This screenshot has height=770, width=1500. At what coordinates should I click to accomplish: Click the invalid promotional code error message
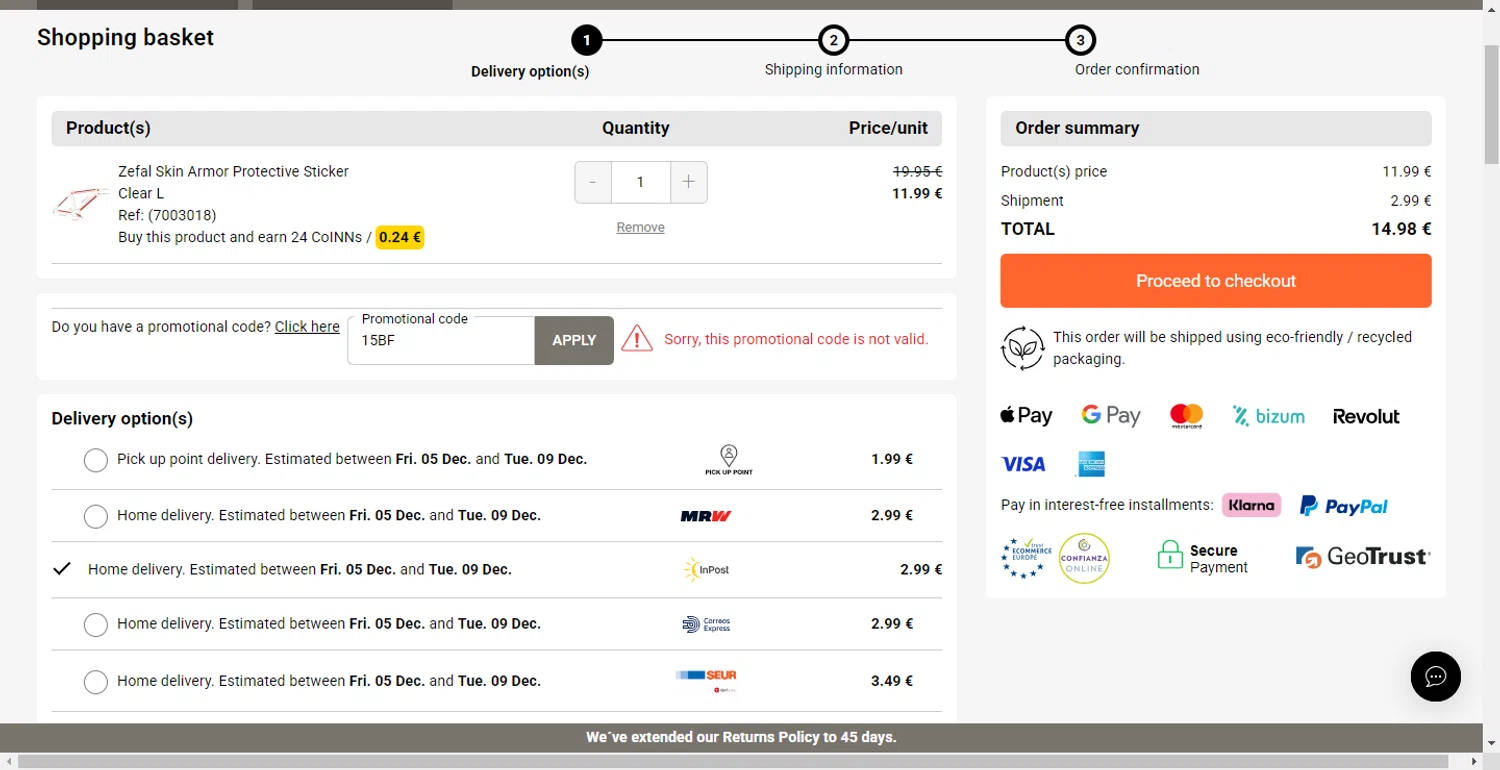[x=796, y=339]
